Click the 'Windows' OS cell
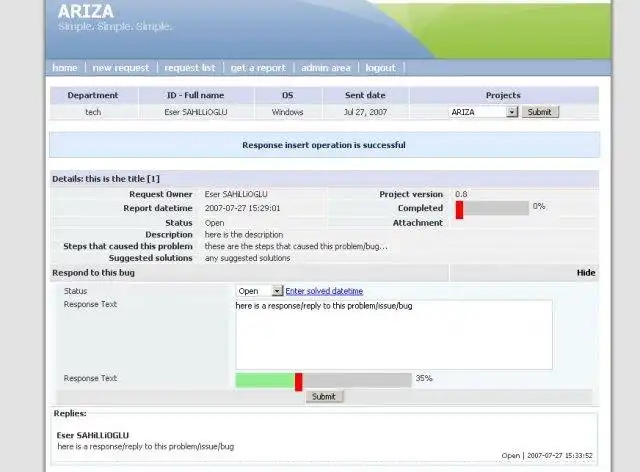 (x=288, y=112)
